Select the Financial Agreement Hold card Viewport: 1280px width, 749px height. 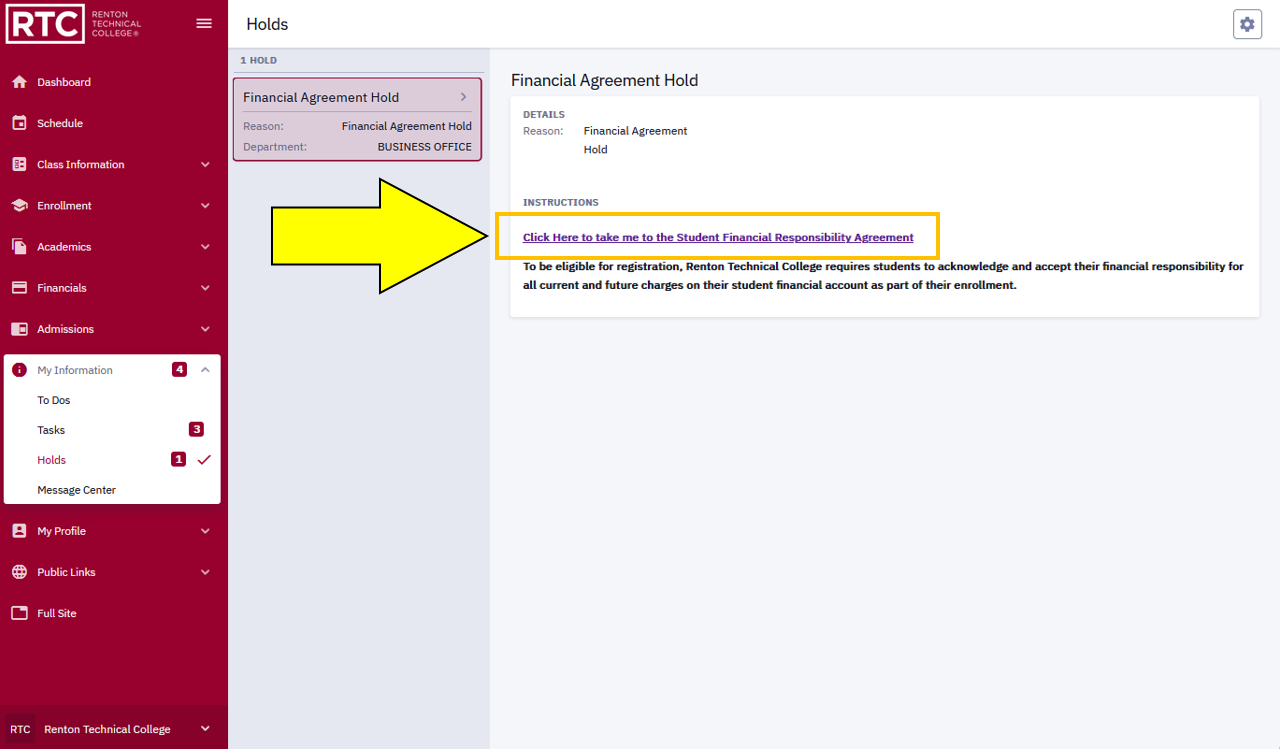pos(357,120)
